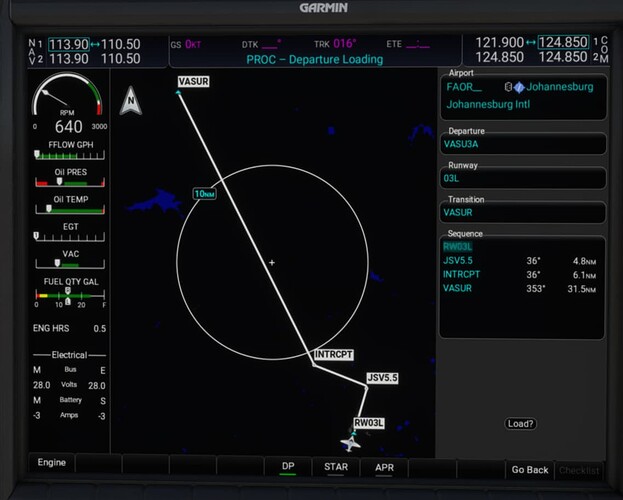Click the ENG HRS 0.5 value

coord(99,329)
